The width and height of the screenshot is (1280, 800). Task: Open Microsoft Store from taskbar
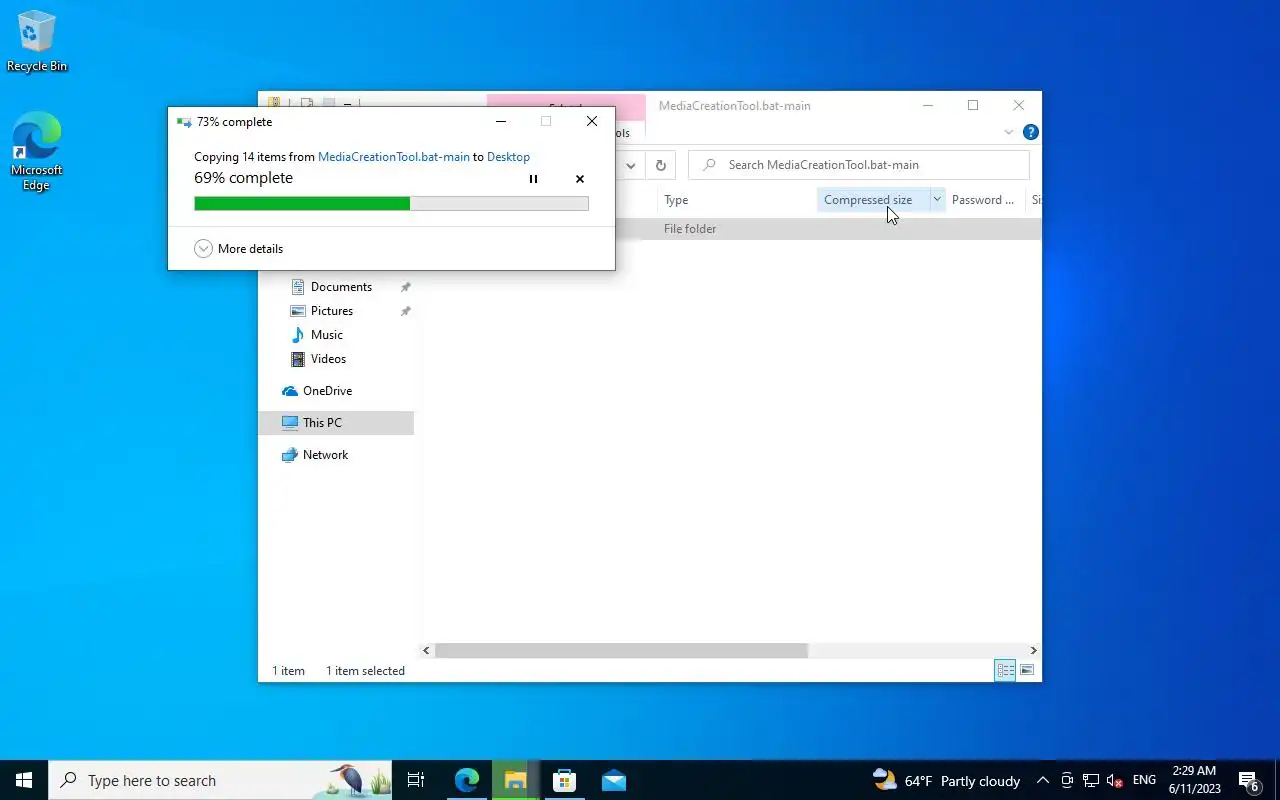[565, 780]
